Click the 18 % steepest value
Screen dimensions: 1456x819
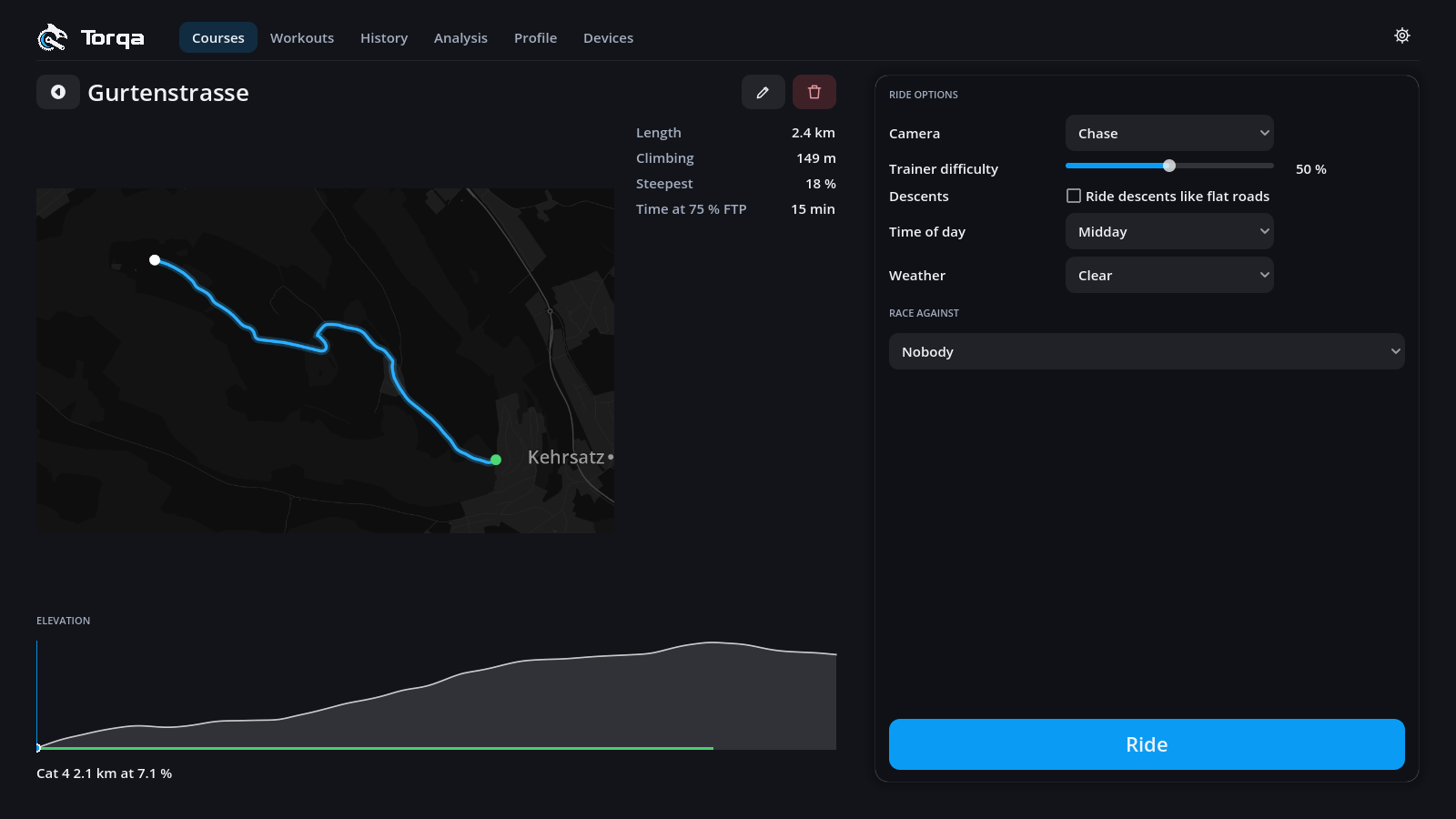pyautogui.click(x=821, y=184)
